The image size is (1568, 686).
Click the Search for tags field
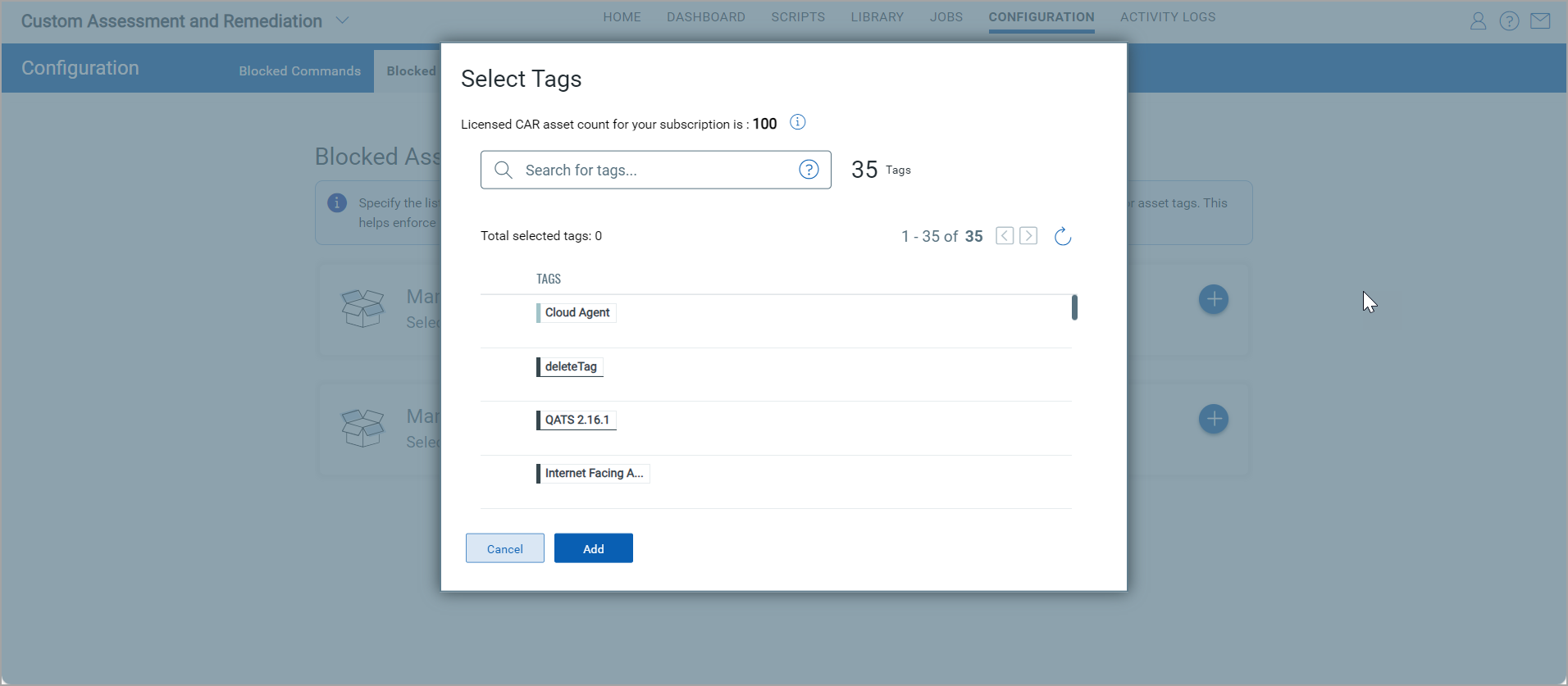coord(654,170)
